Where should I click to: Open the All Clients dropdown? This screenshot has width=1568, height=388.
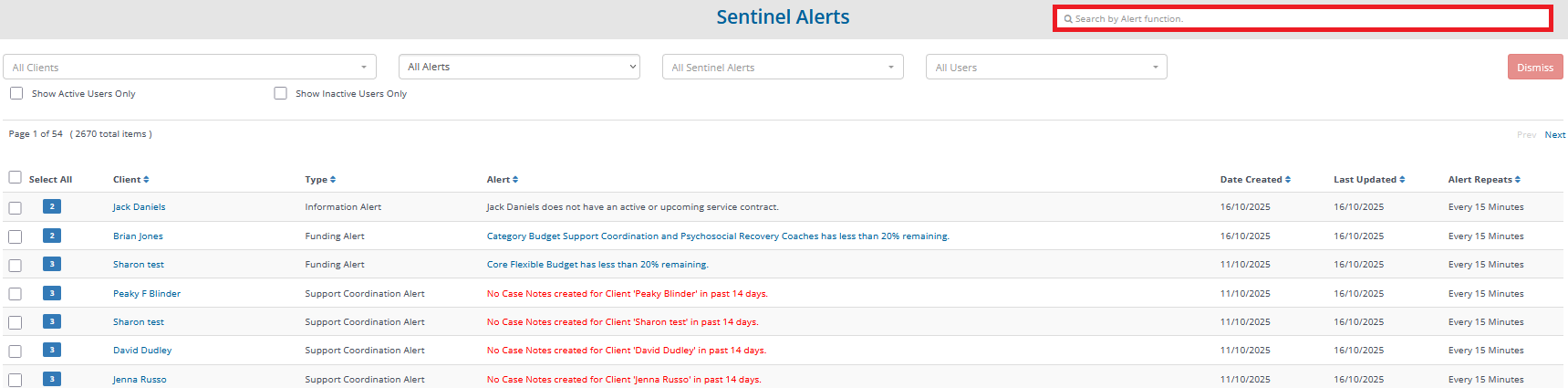(189, 67)
